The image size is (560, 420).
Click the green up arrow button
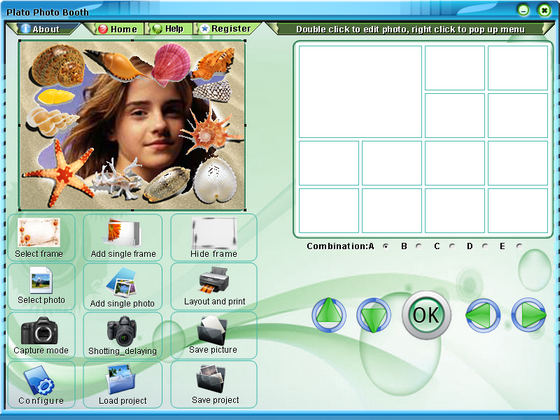click(x=329, y=315)
